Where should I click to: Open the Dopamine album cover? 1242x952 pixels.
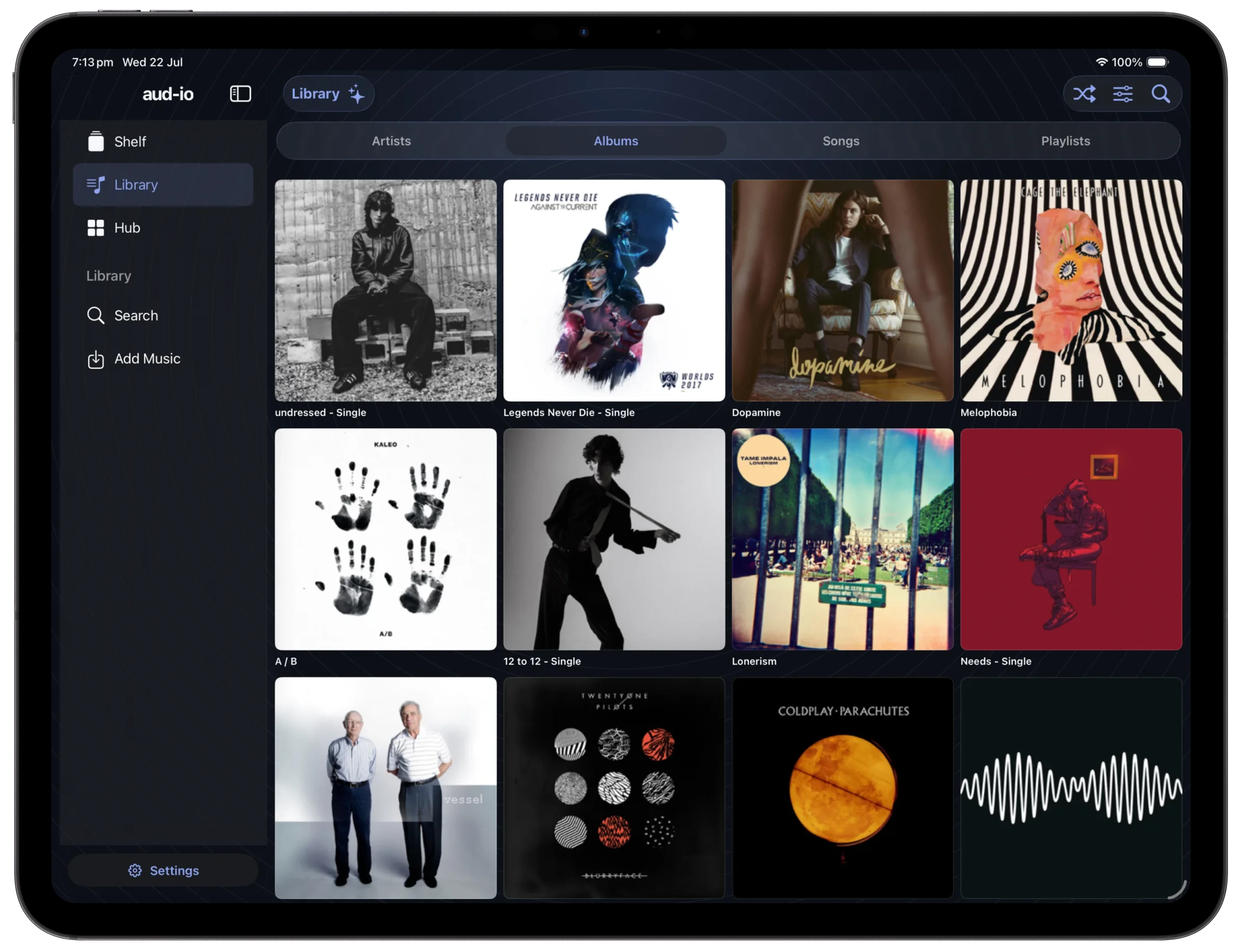842,291
